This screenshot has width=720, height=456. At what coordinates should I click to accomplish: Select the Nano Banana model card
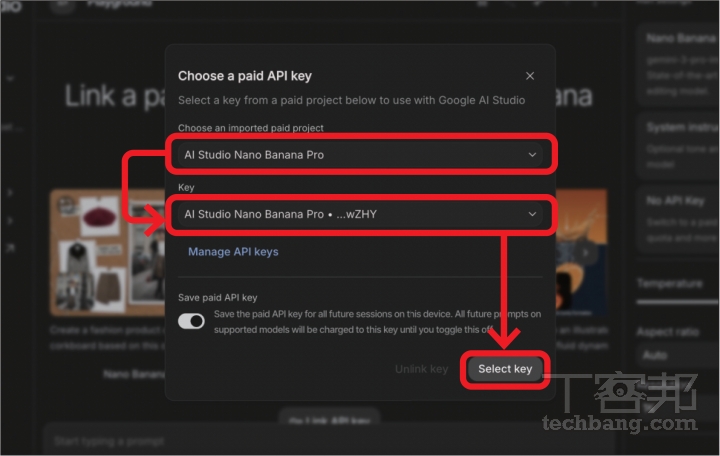point(678,64)
